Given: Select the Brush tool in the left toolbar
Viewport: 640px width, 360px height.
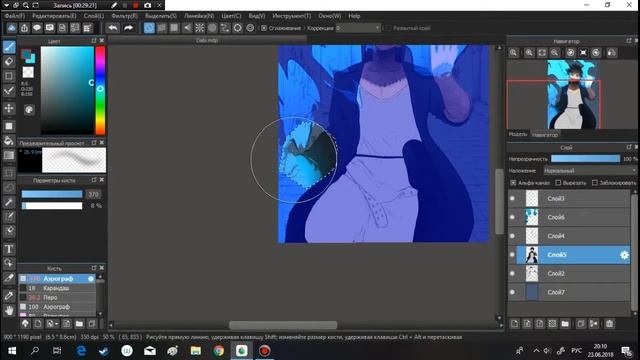Looking at the screenshot, I should pos(9,47).
